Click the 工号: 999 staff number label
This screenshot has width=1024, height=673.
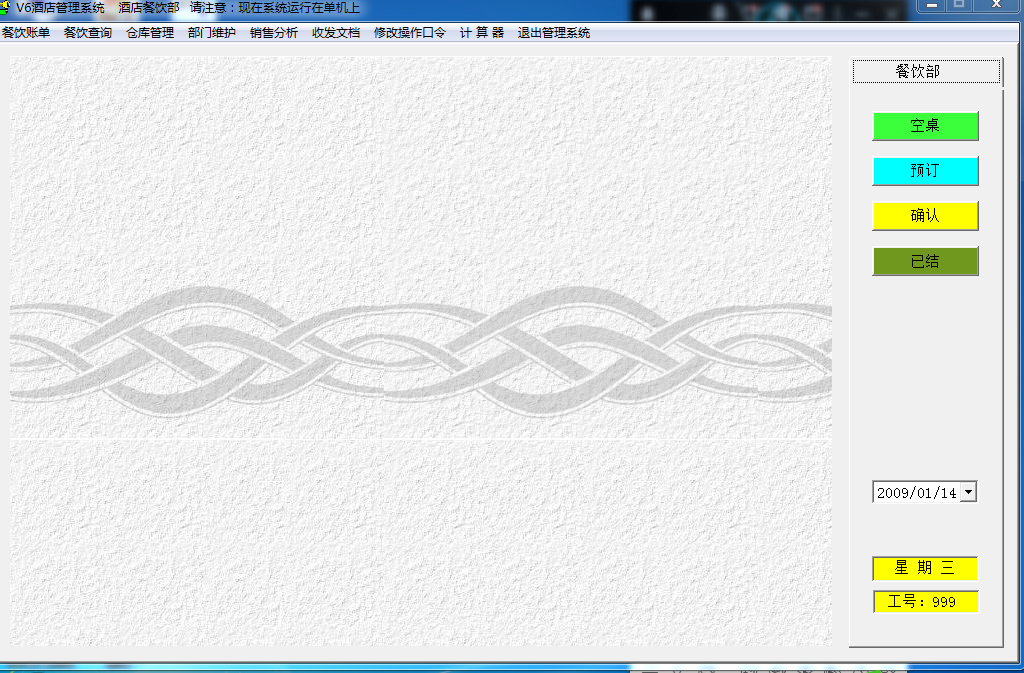click(925, 602)
